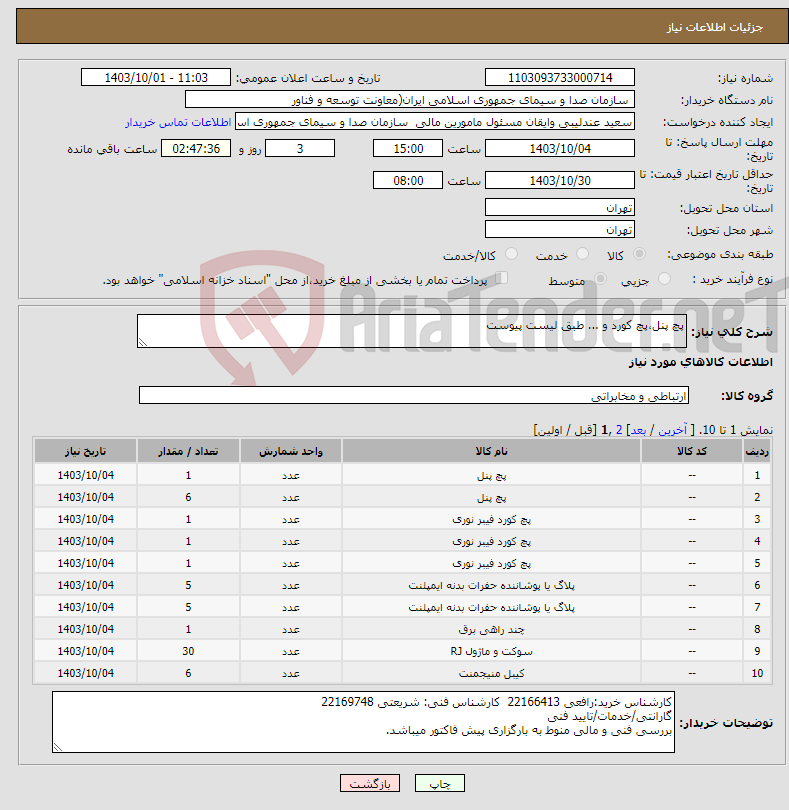The height and width of the screenshot is (810, 789).
Task: Click the delivery province تهران field
Action: 560,208
